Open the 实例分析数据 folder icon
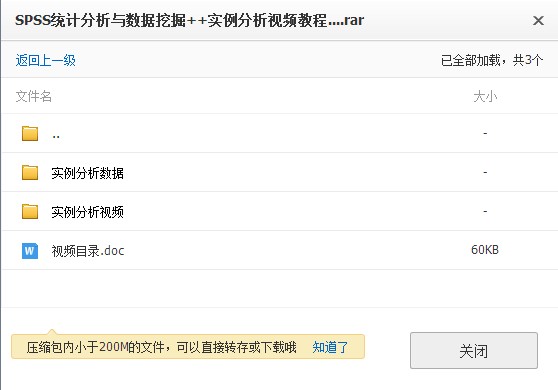Screen dimensions: 558x390 (x=30, y=173)
